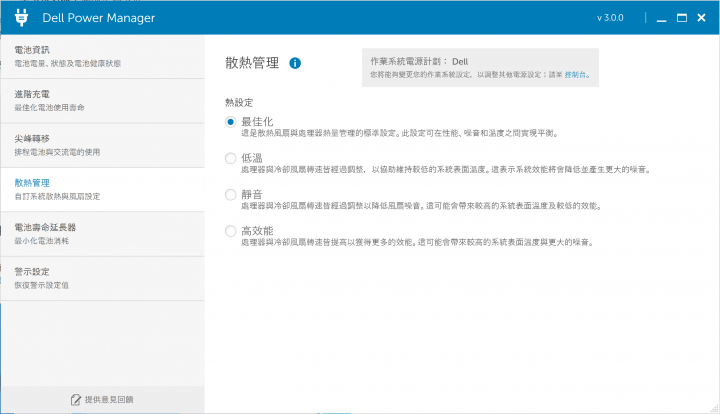
Task: Open the 進階充電 sidebar section
Action: tap(102, 101)
